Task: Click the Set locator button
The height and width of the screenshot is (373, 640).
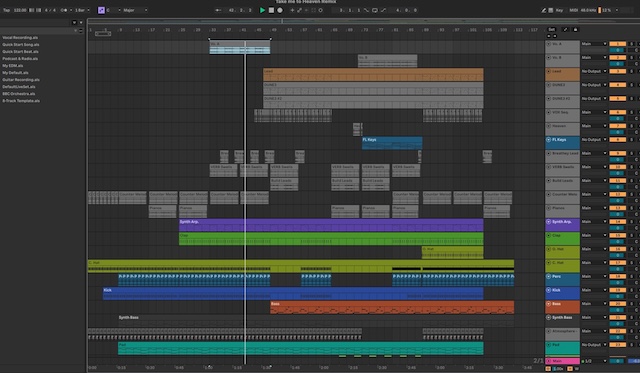Action: click(551, 29)
